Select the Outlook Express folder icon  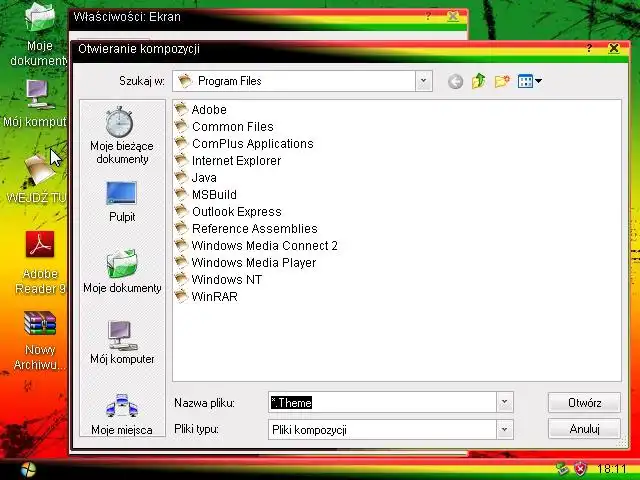click(181, 211)
